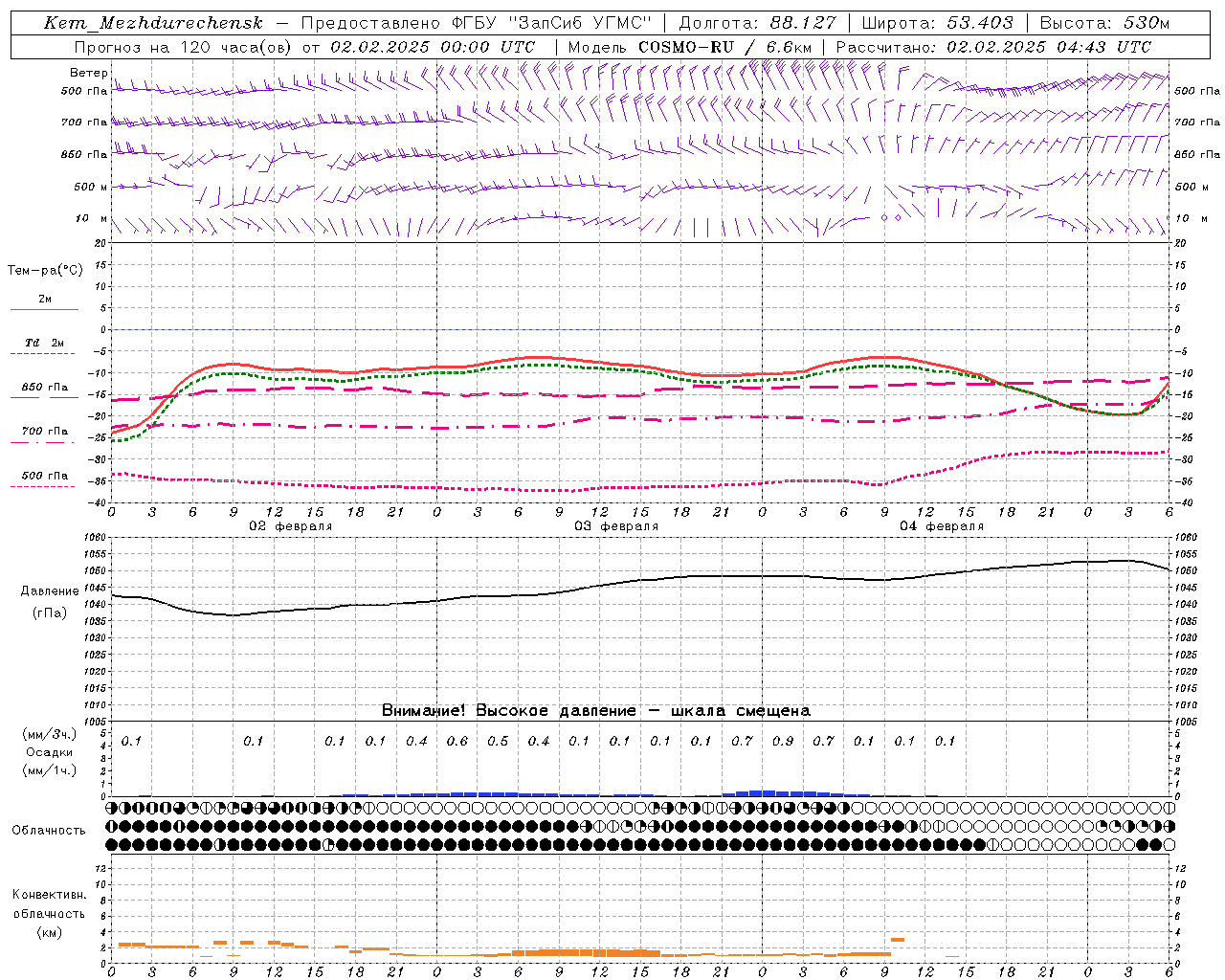
Task: Click the Осадки label
Action: point(49,752)
